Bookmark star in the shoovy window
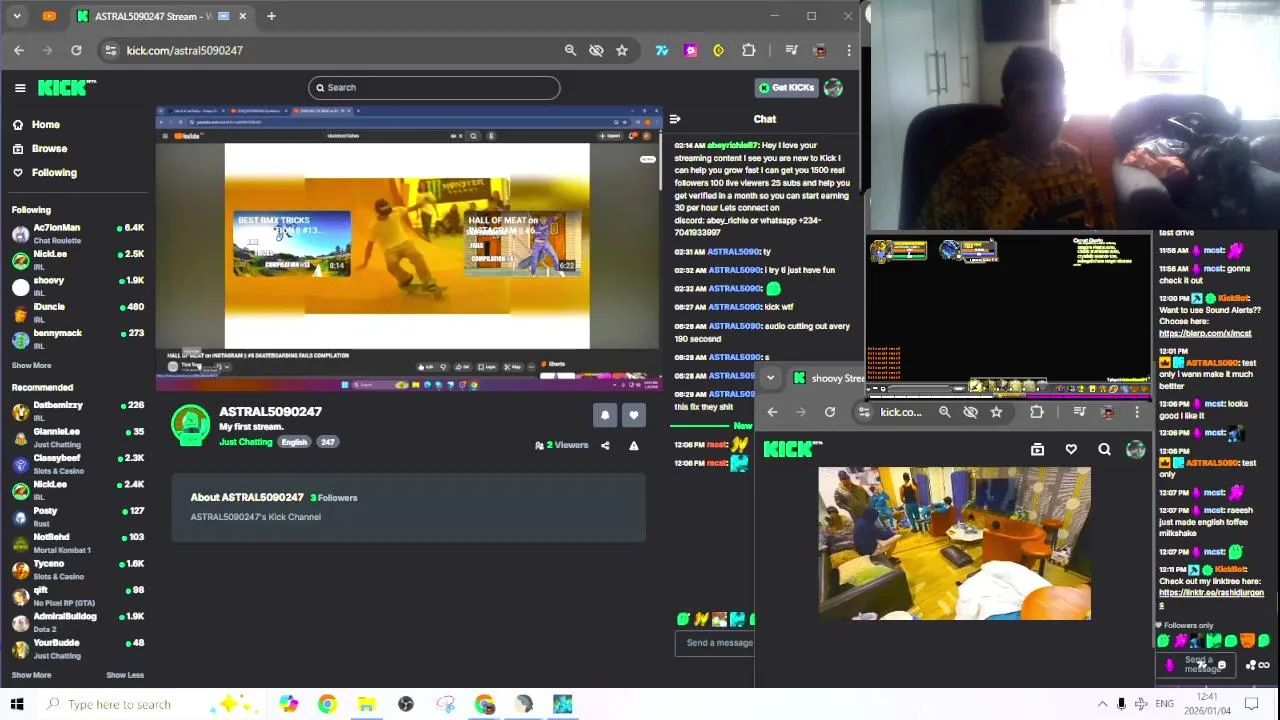 [996, 412]
